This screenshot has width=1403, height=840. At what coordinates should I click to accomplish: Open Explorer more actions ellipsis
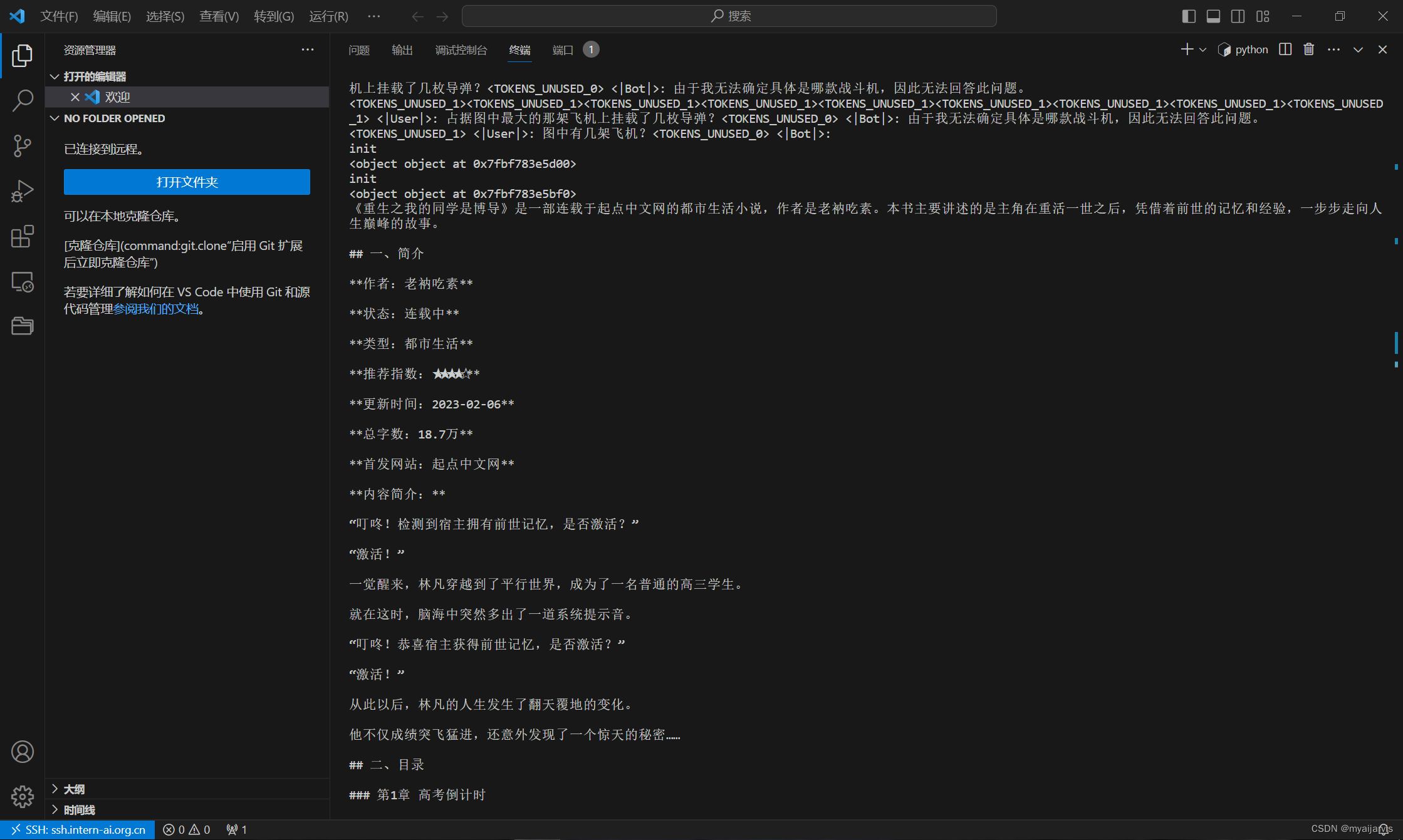tap(308, 49)
